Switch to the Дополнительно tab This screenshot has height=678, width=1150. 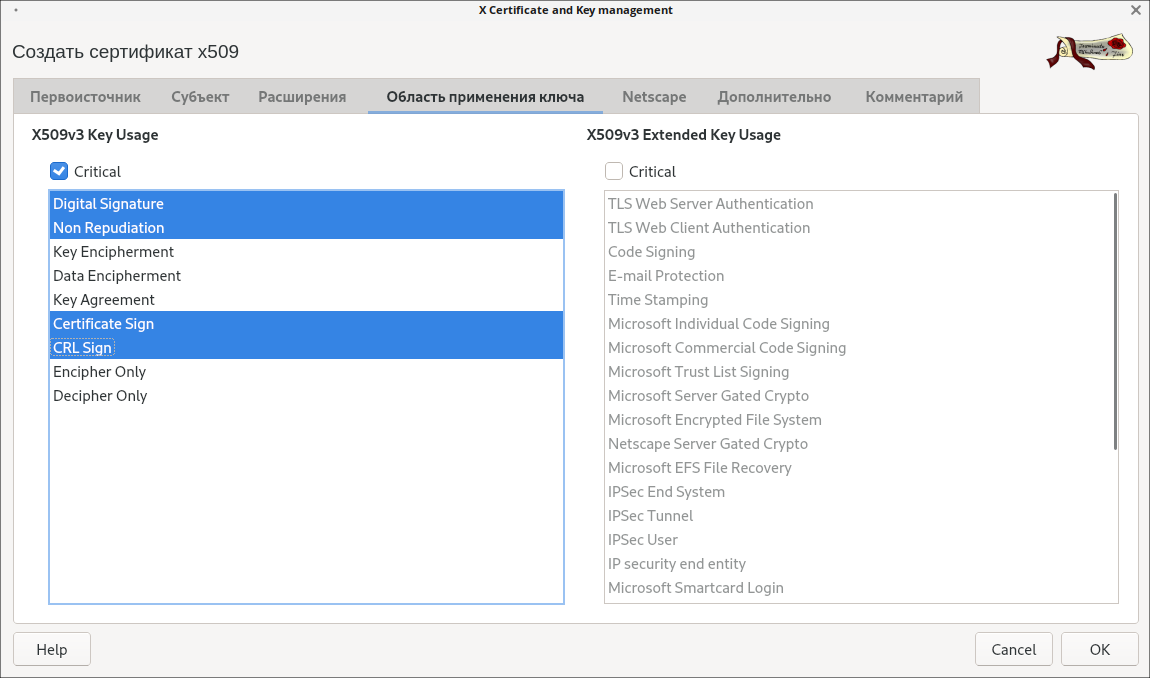pos(774,97)
